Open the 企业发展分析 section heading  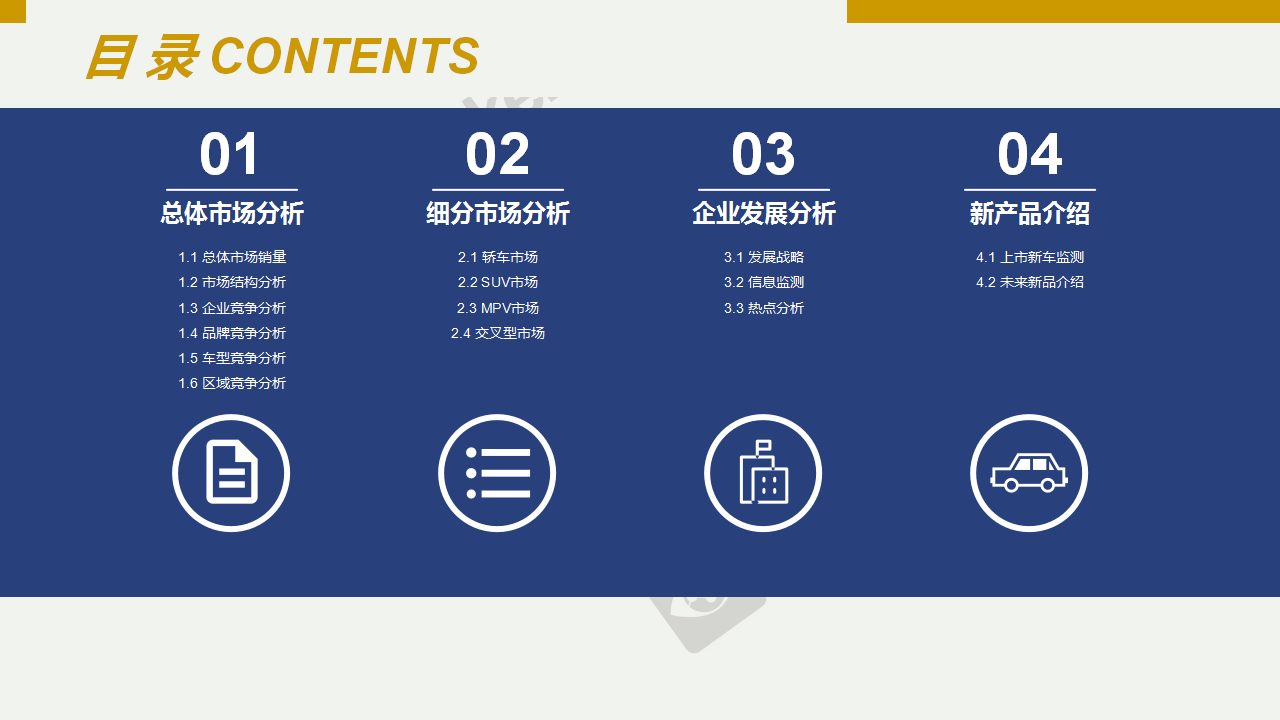coord(764,213)
